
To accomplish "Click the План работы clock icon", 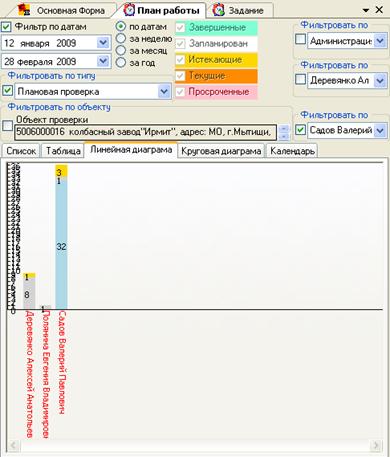I will pos(129,10).
